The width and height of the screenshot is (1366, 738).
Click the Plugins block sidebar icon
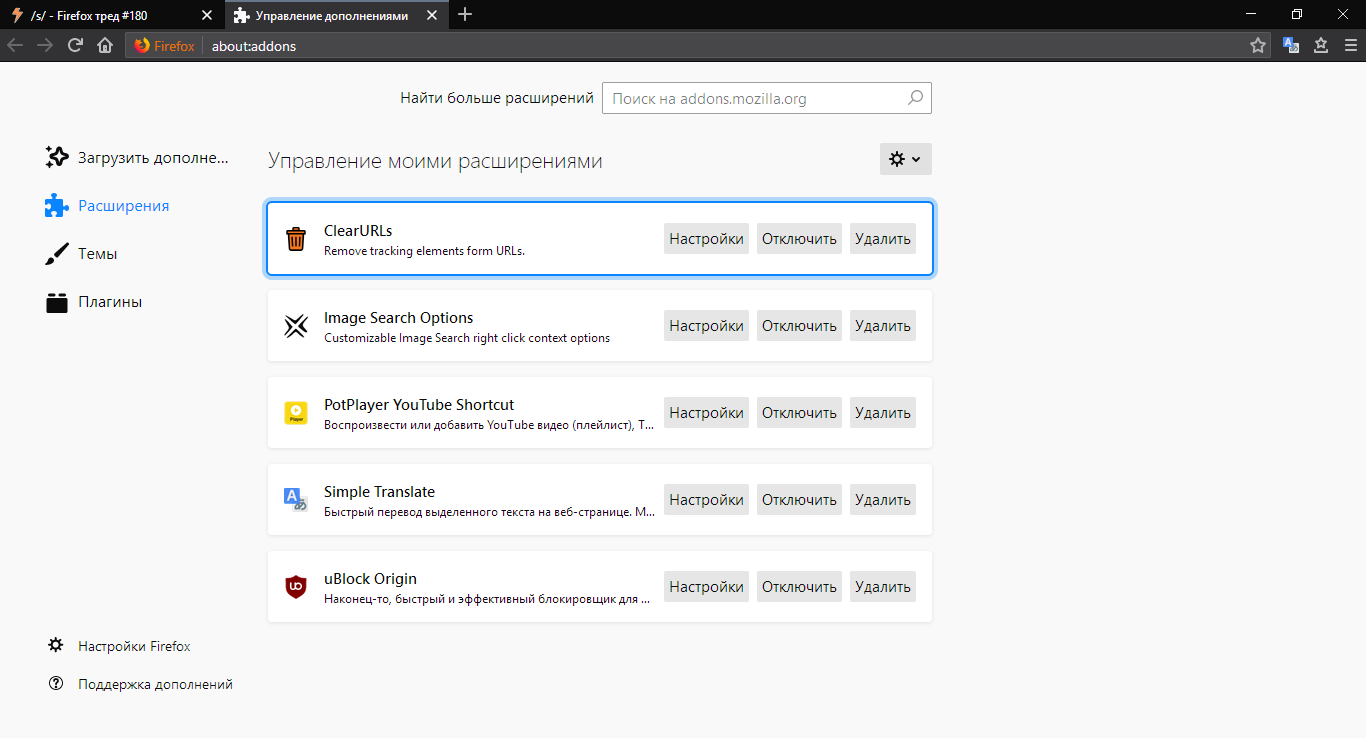click(57, 302)
